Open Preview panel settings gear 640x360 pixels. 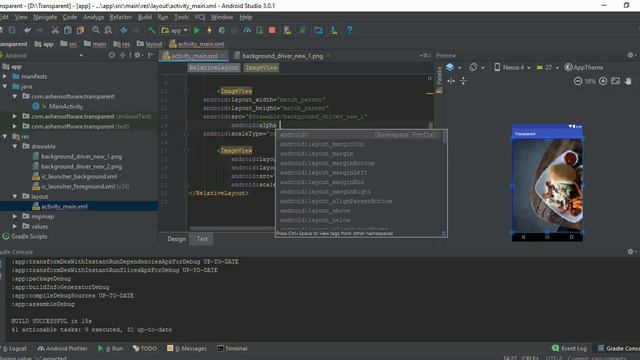tap(631, 55)
